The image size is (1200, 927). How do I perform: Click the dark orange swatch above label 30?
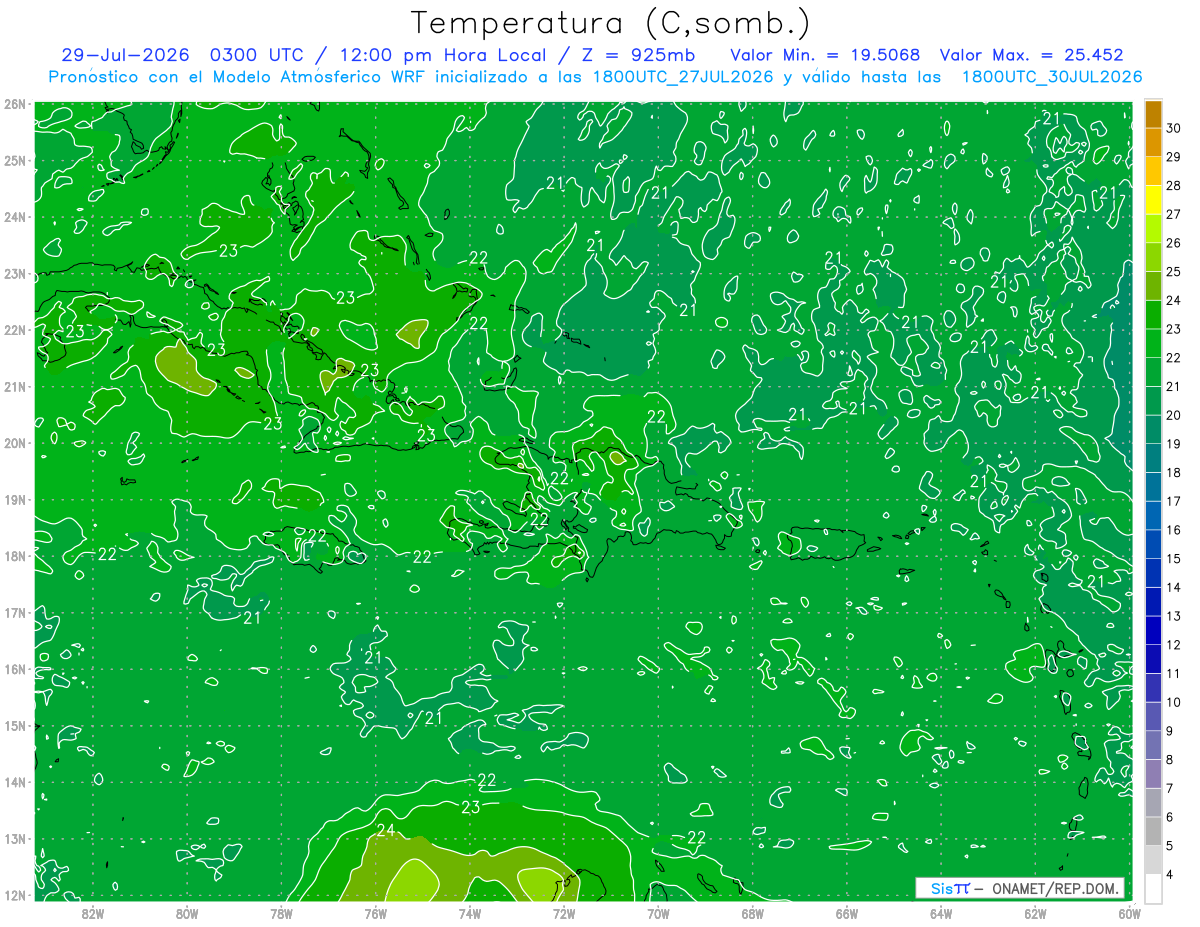click(x=1153, y=114)
